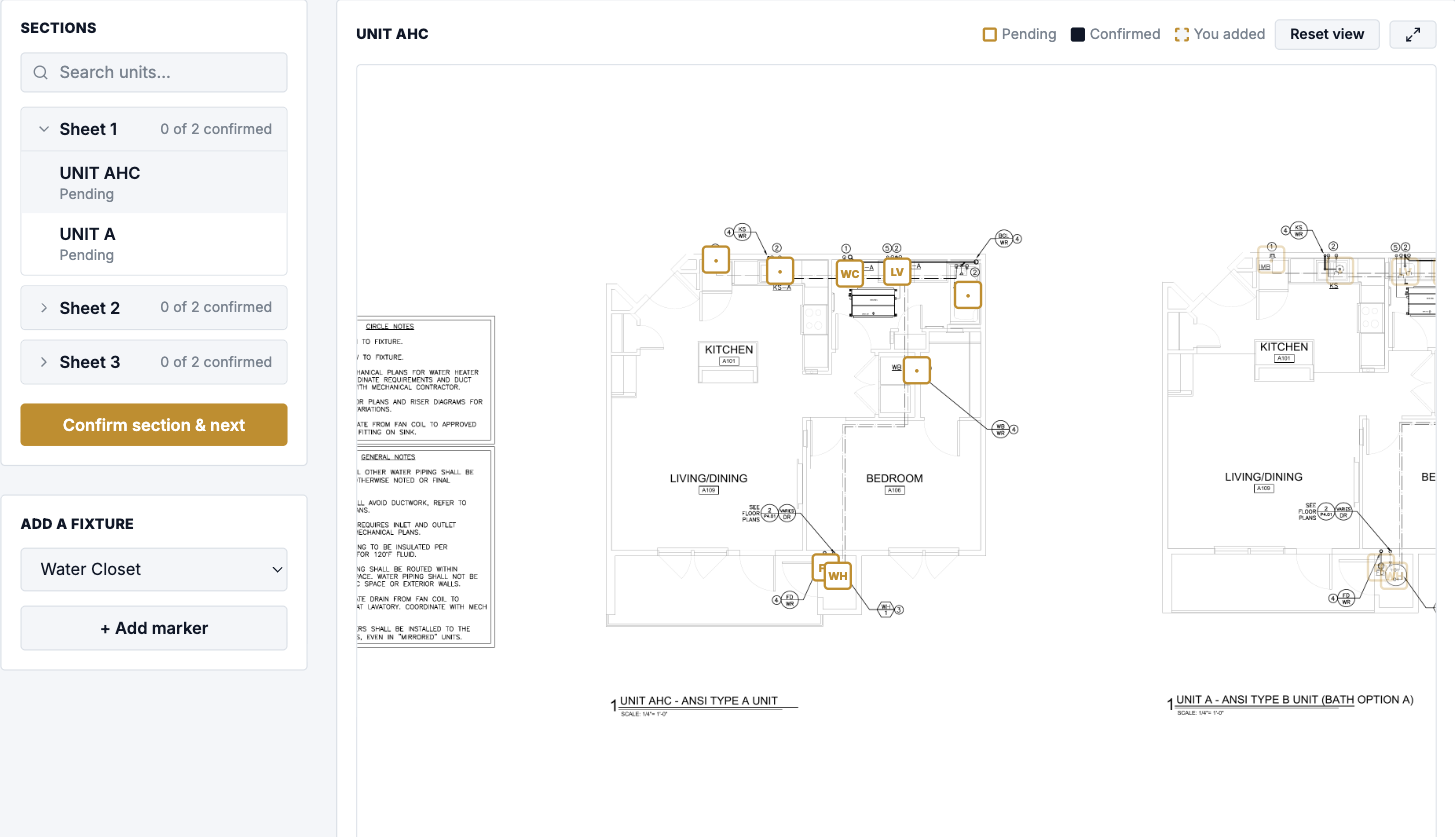Click the You added legend swatch

[x=1182, y=34]
